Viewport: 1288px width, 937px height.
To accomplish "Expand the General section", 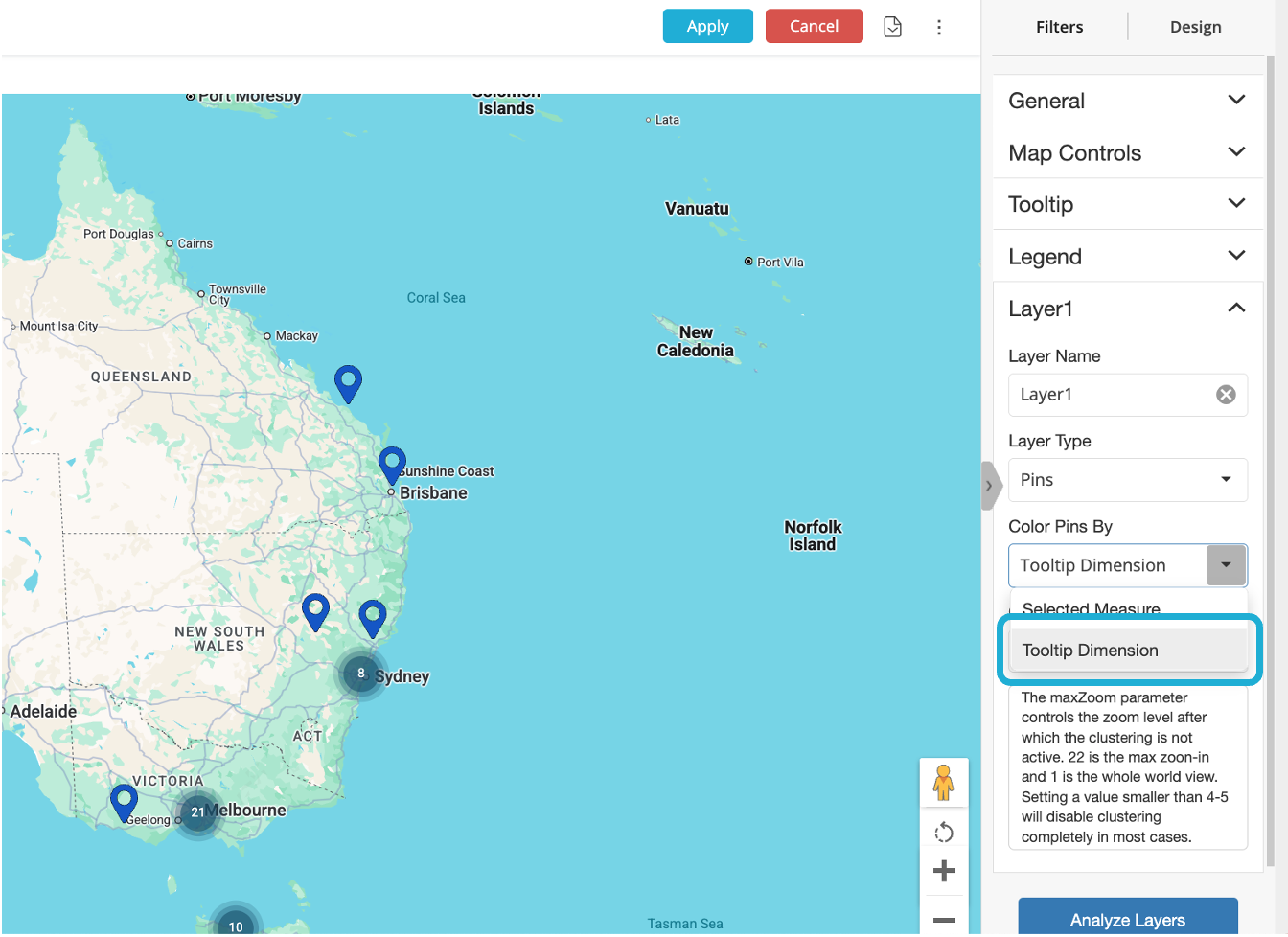I will tap(1127, 101).
